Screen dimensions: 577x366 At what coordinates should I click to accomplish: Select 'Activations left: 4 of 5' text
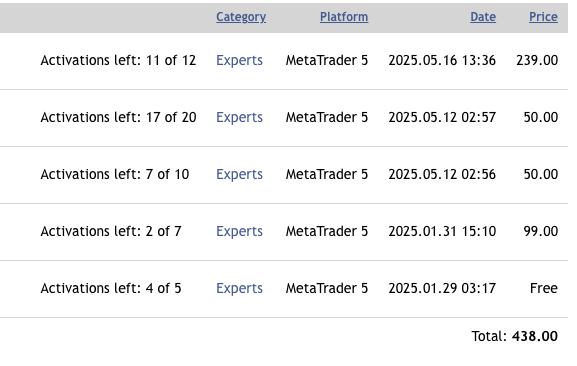coord(111,288)
